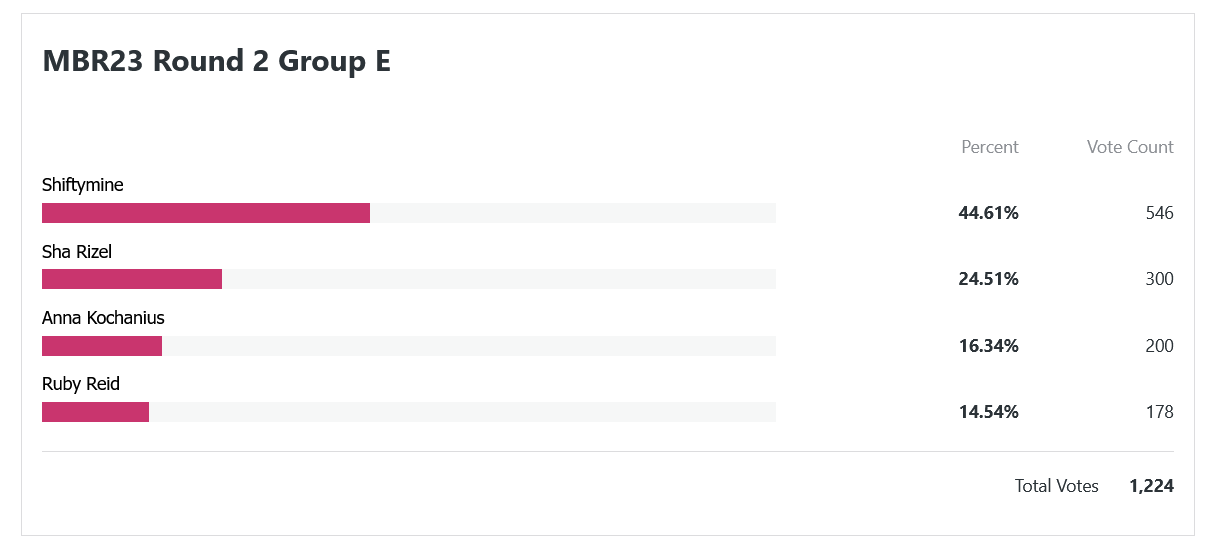Select the Shiftymine option label
Screen dimensions: 1211x550
tap(83, 185)
